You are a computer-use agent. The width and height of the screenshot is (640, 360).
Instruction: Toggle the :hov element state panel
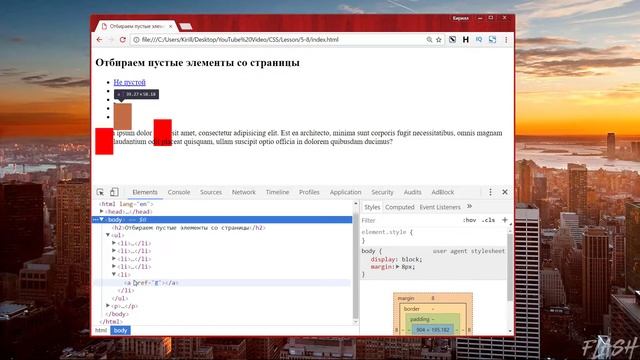(x=469, y=220)
